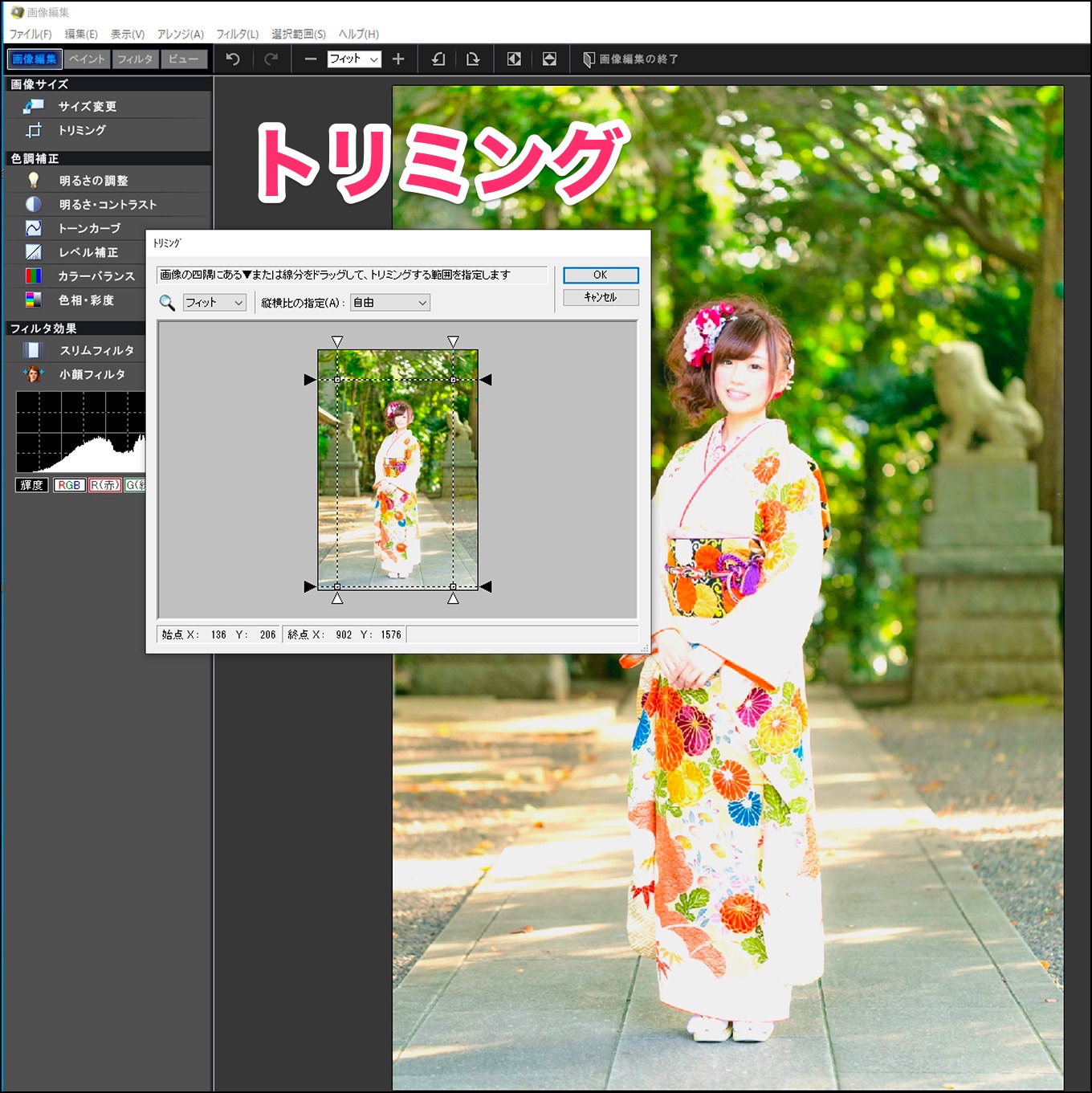This screenshot has height=1093, width=1092.
Task: Click キャンセル in trimming dialog
Action: tap(601, 297)
